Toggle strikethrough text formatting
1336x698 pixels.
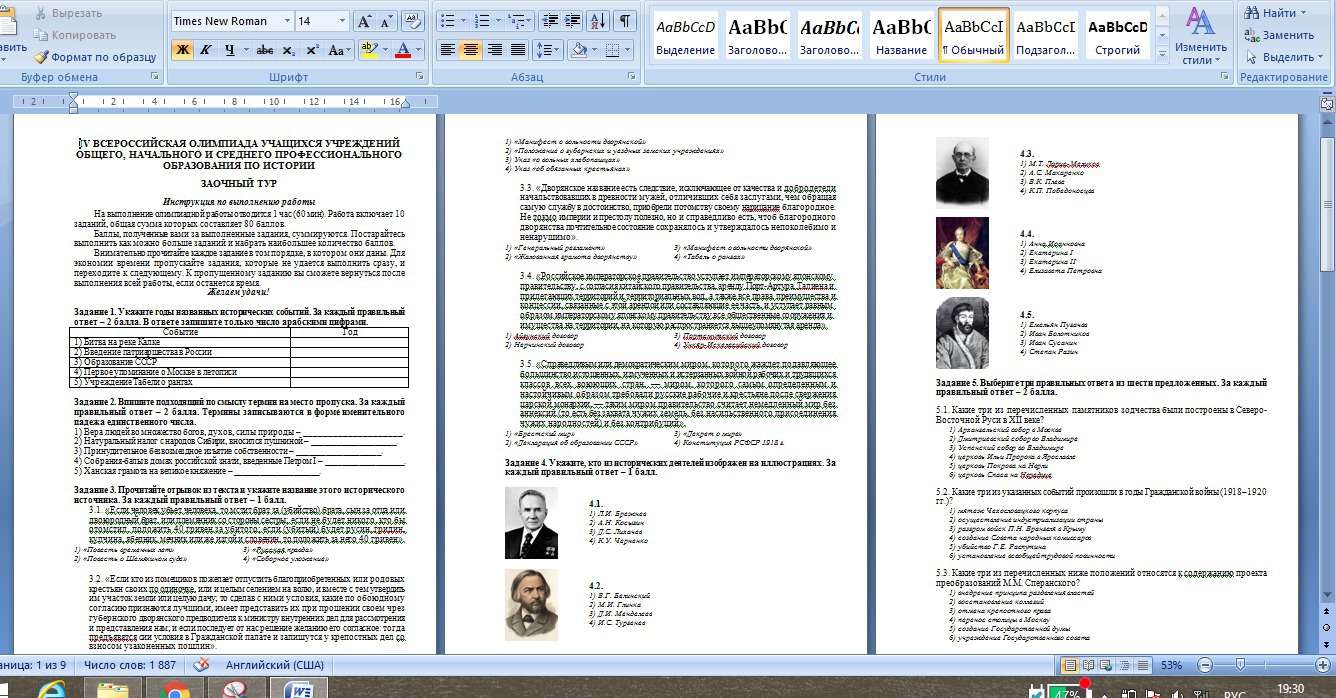pyautogui.click(x=264, y=50)
